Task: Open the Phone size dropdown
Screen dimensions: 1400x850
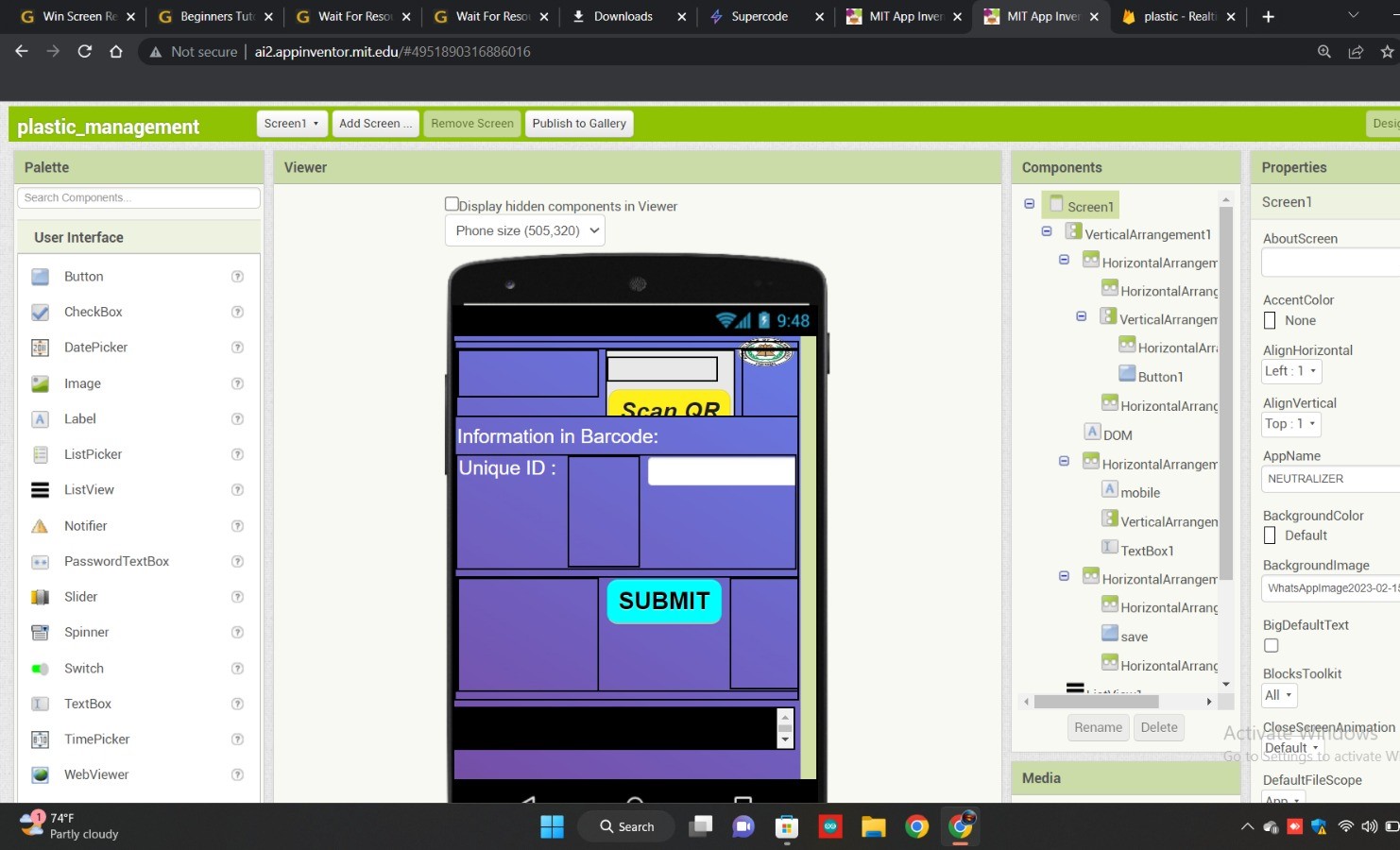Action: click(x=524, y=230)
